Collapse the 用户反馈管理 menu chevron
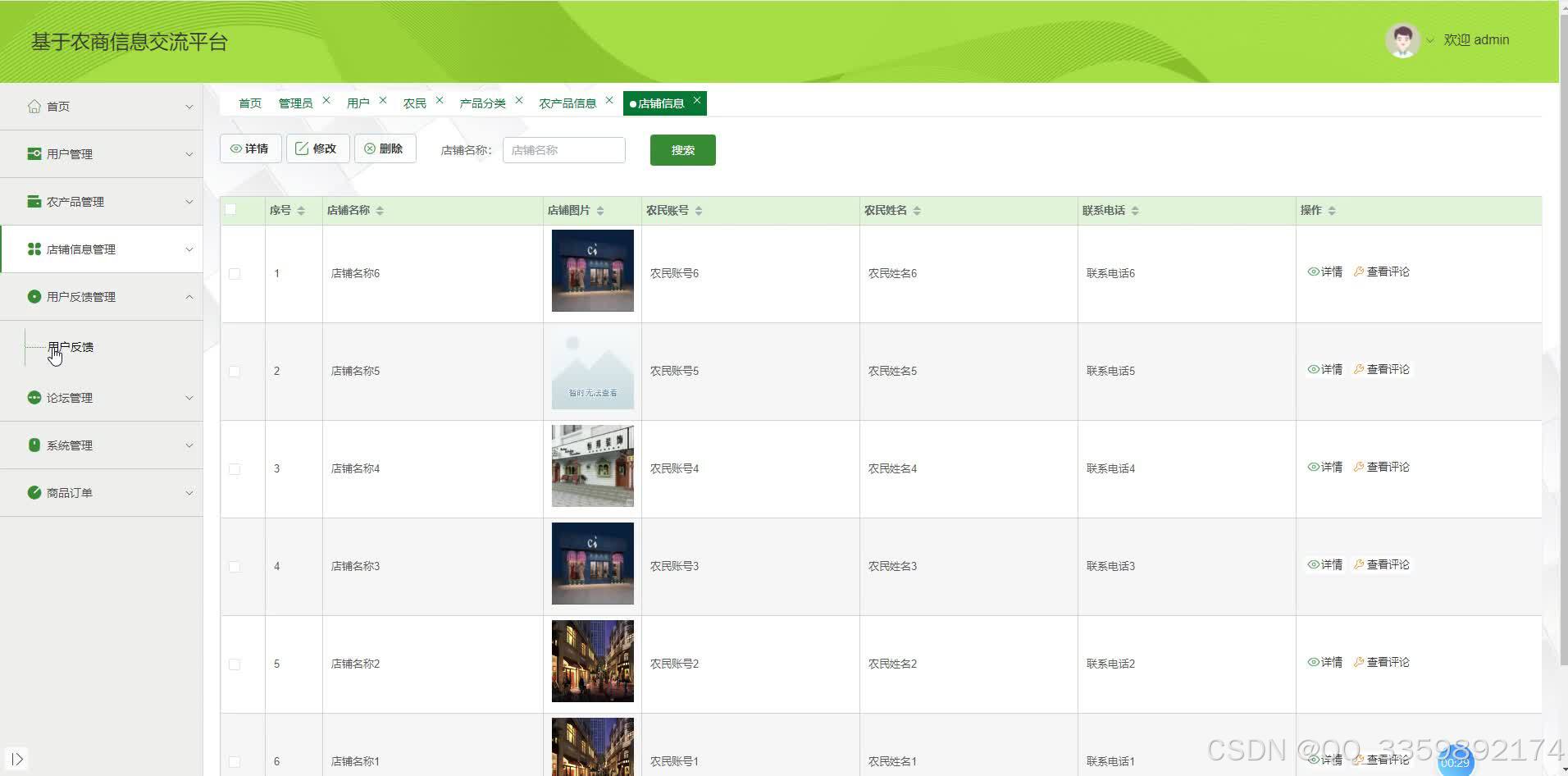Image resolution: width=1568 pixels, height=776 pixels. click(189, 297)
